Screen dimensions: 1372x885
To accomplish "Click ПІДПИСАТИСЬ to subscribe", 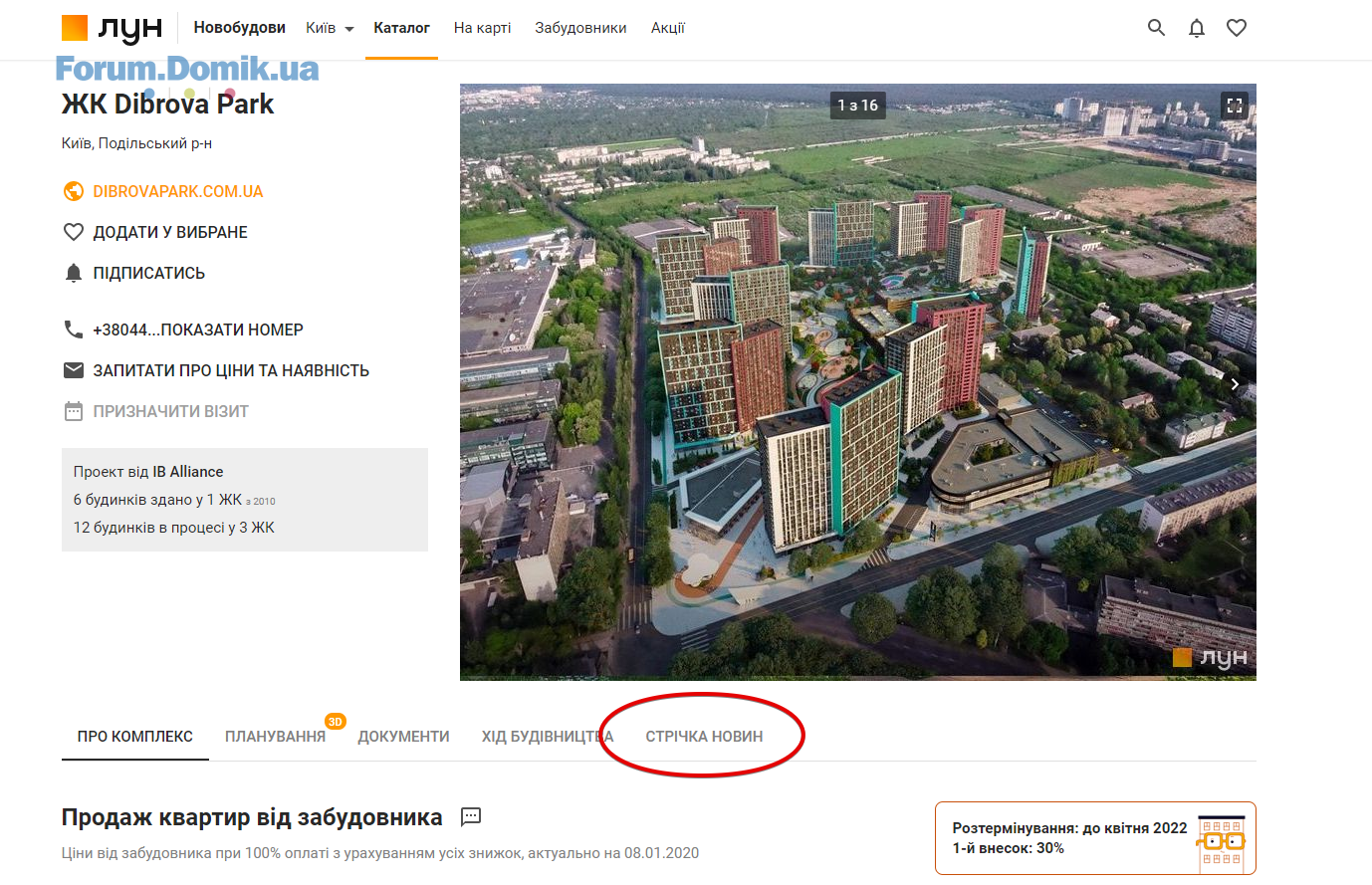I will click(x=149, y=273).
